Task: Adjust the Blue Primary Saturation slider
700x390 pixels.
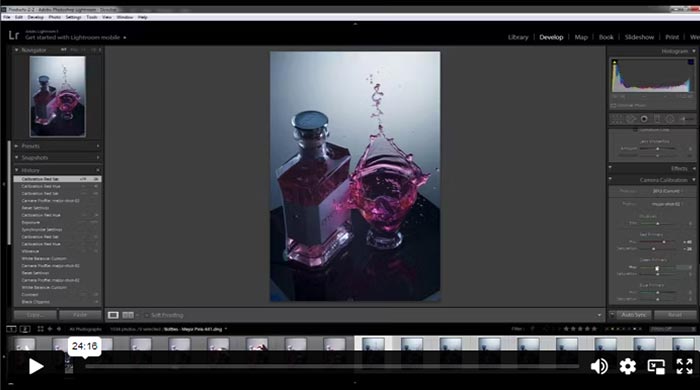Action: 657,299
